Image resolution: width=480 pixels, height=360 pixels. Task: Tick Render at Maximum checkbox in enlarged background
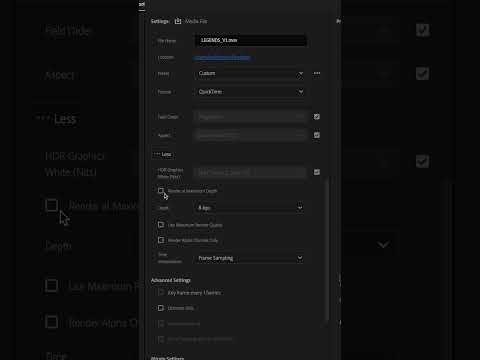tap(52, 205)
